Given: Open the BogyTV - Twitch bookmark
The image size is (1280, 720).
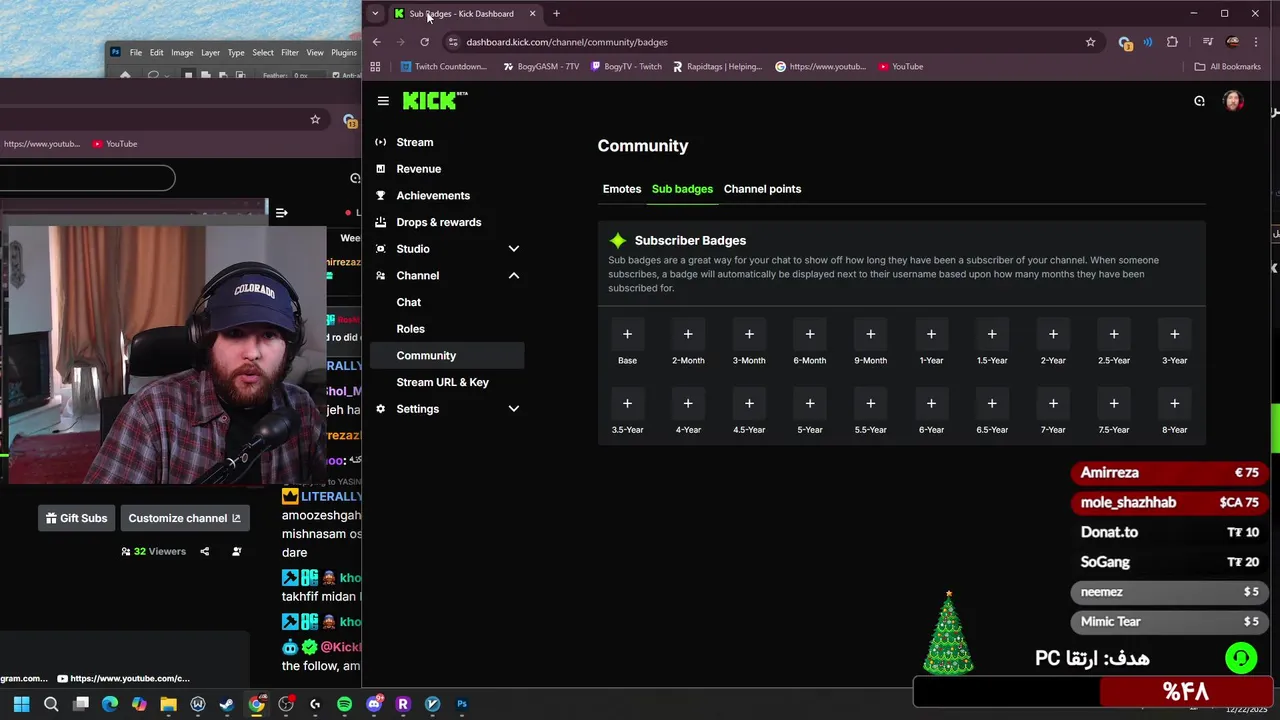Looking at the screenshot, I should (x=627, y=67).
